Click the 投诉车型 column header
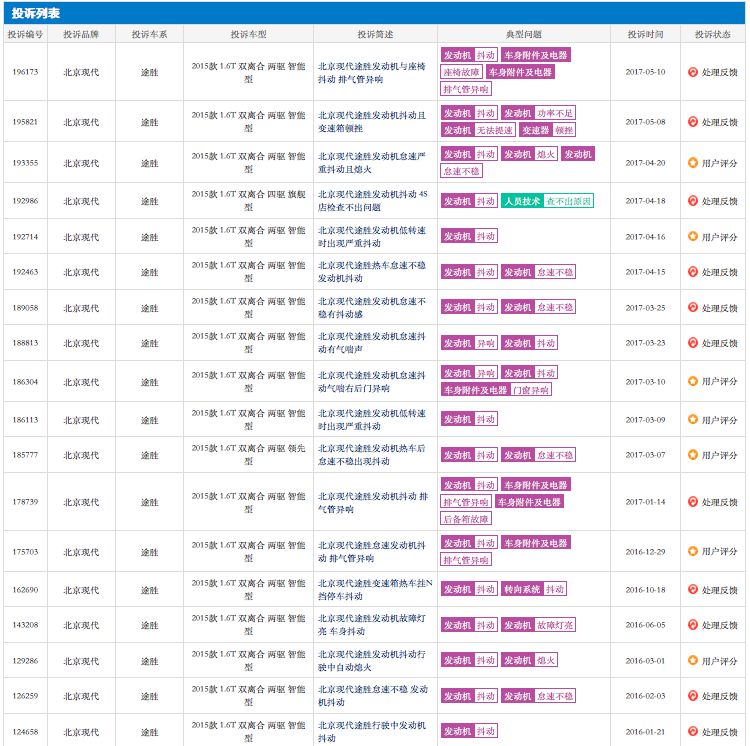Viewport: 750px width, 746px height. click(x=248, y=34)
